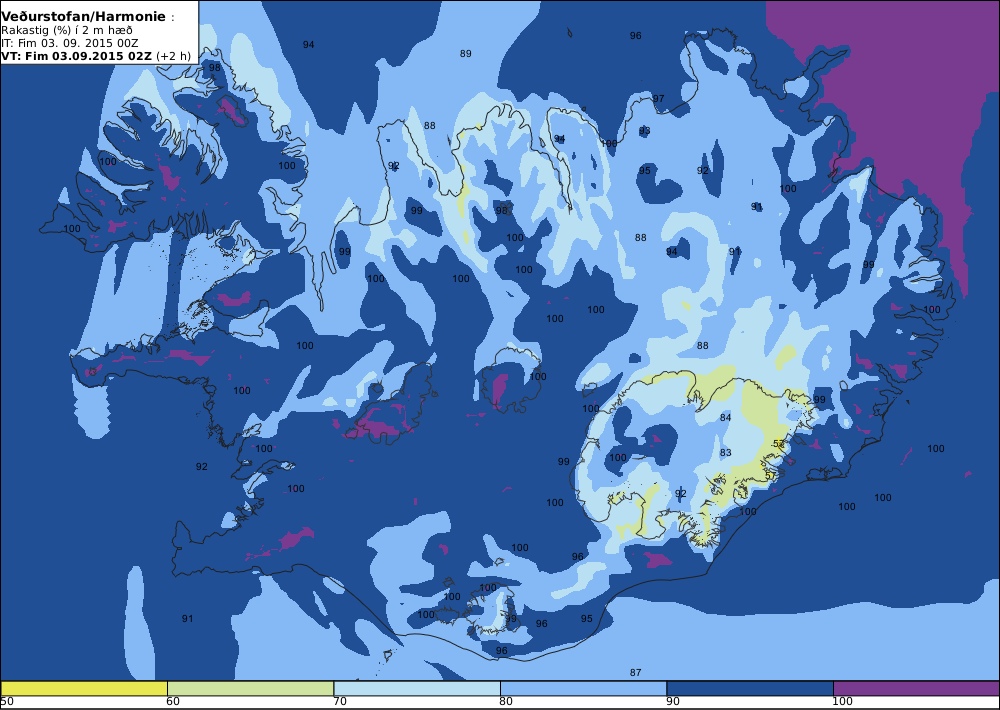
Task: Click the humidity value 84 on the map
Action: click(x=725, y=417)
